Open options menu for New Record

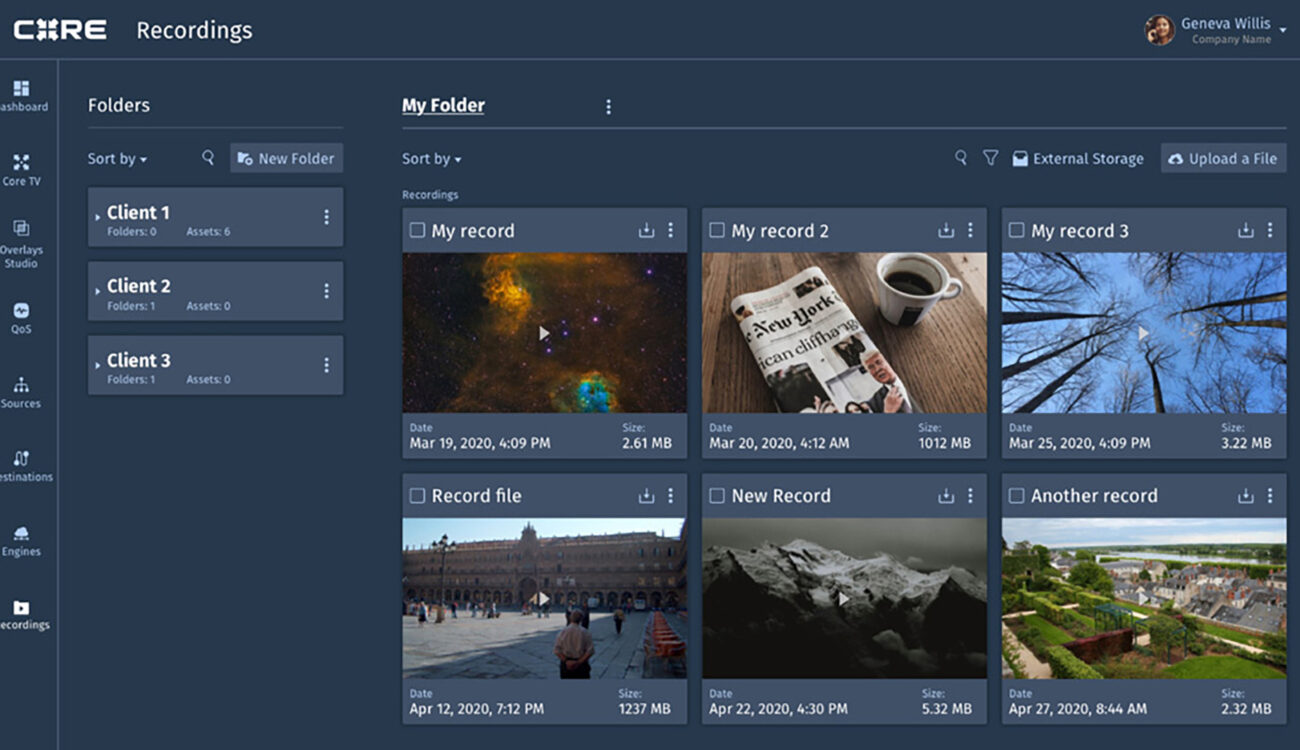970,495
